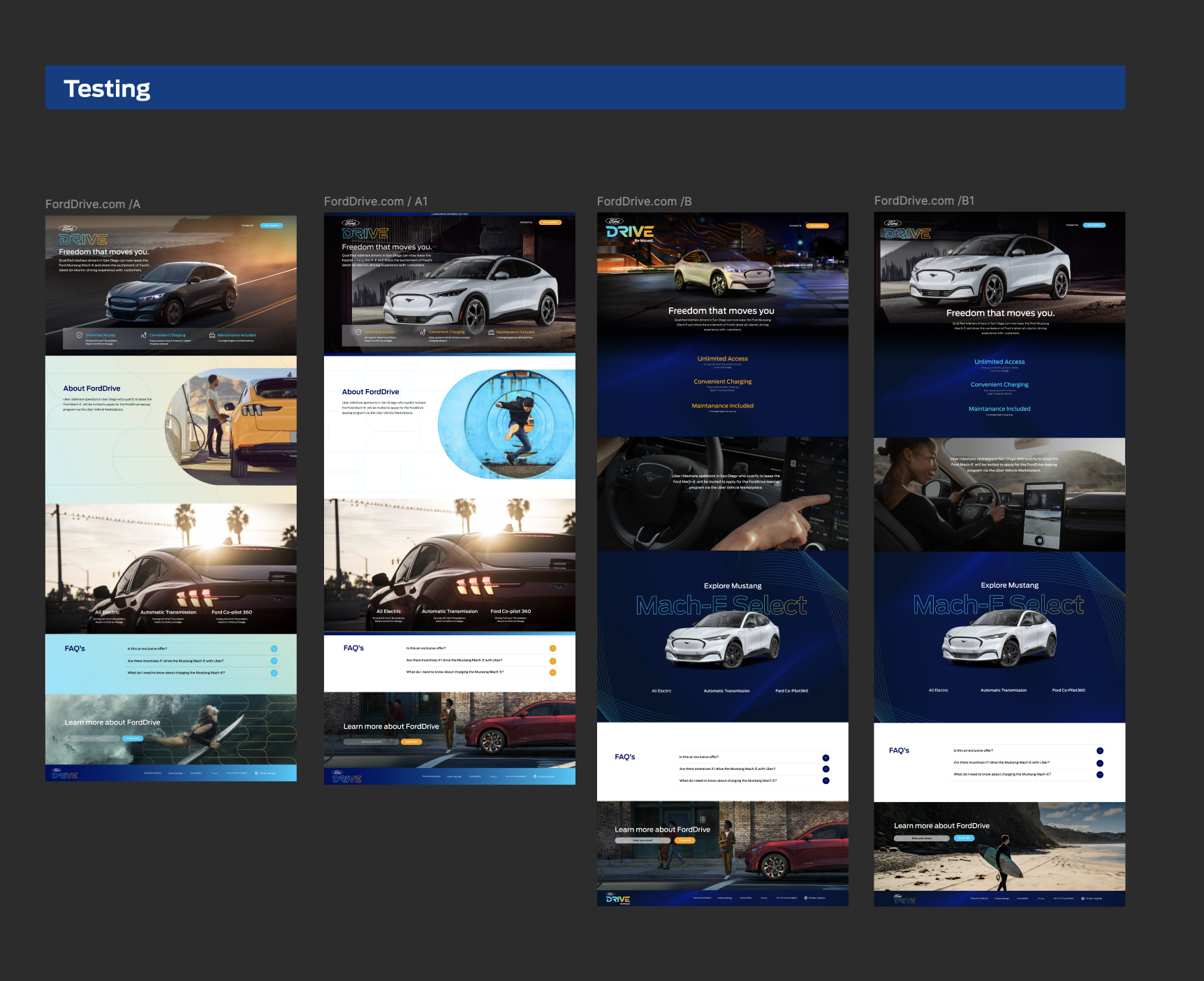Click the orange Get Updates button in frame A1 header
The image size is (1204, 981).
coord(550,222)
